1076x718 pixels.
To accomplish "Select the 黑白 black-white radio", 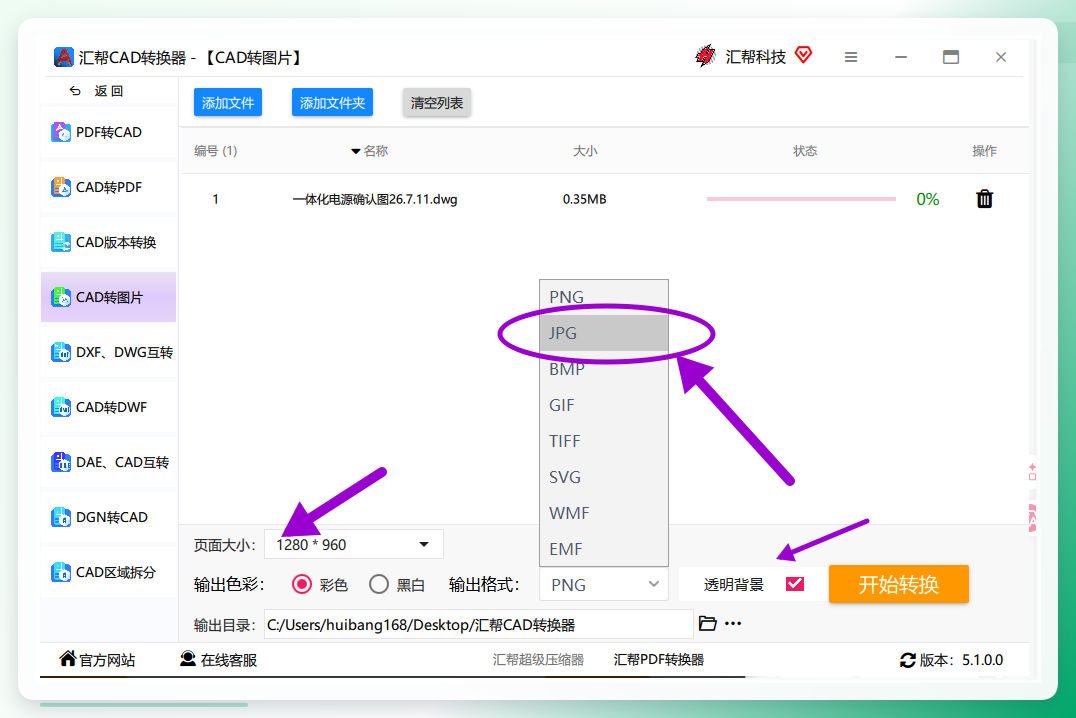I will pyautogui.click(x=379, y=584).
